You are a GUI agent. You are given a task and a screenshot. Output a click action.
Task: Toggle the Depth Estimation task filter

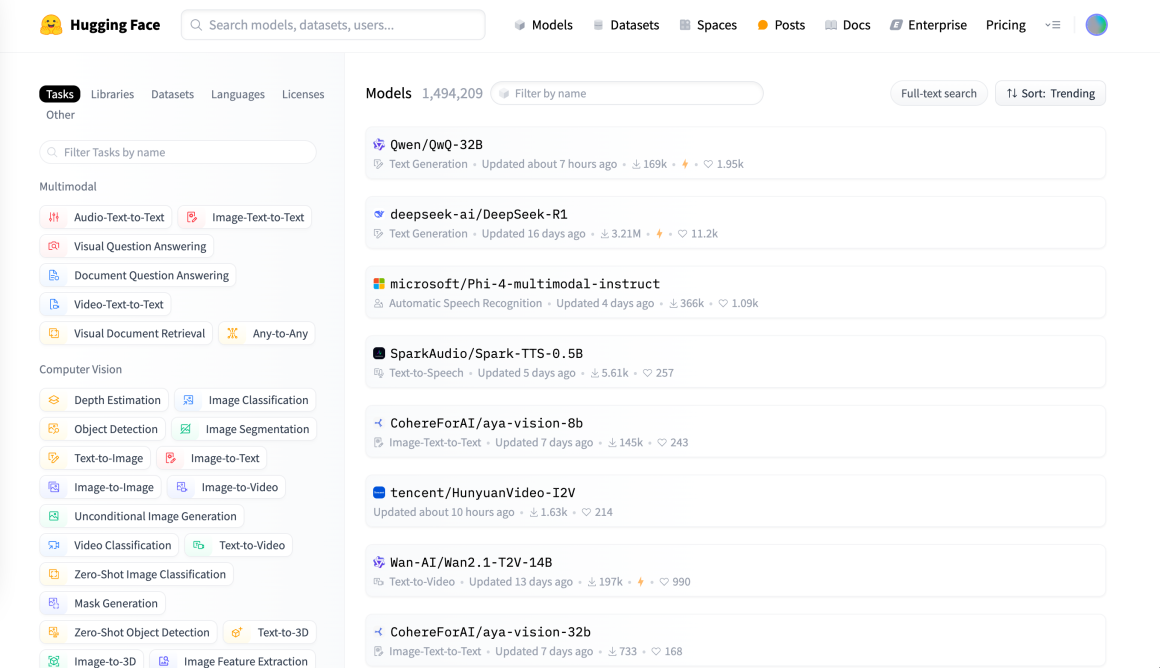(104, 400)
